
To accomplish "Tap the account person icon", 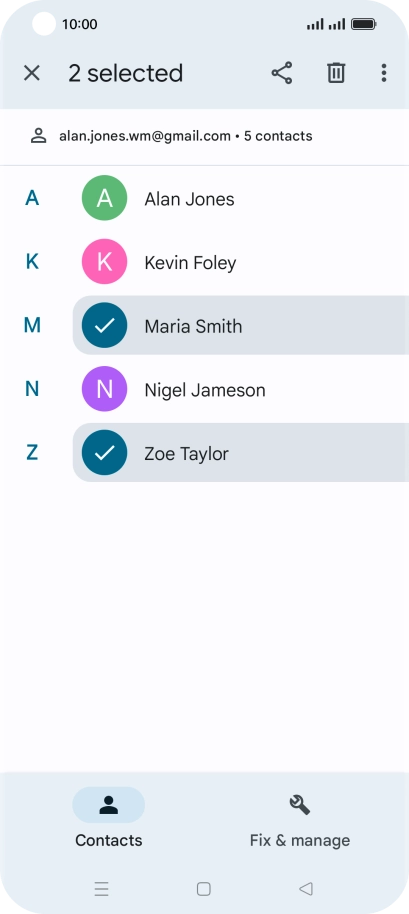I will pyautogui.click(x=38, y=136).
